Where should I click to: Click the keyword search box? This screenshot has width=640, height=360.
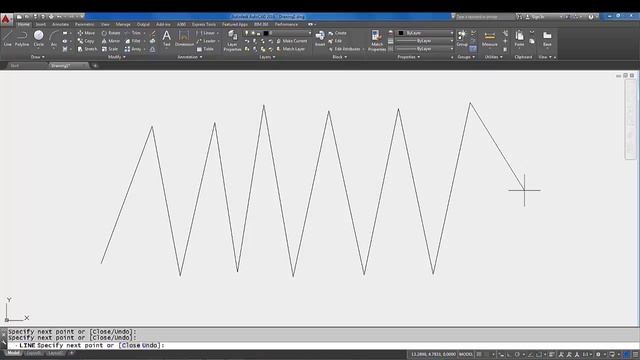click(485, 17)
